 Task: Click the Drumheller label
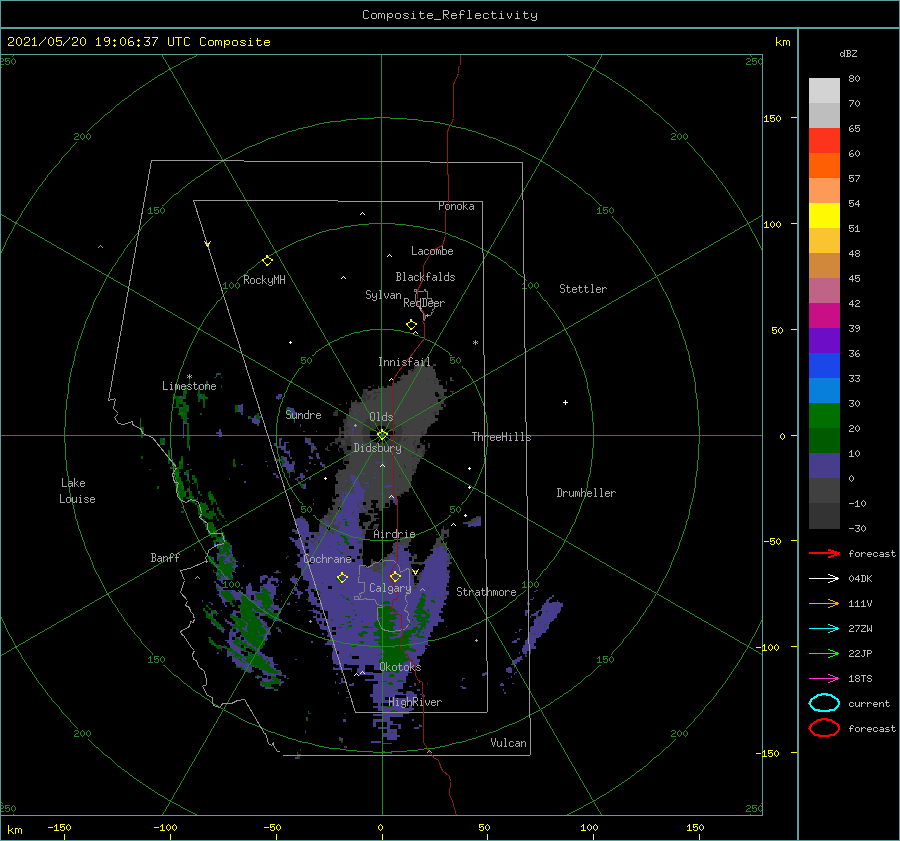point(586,493)
